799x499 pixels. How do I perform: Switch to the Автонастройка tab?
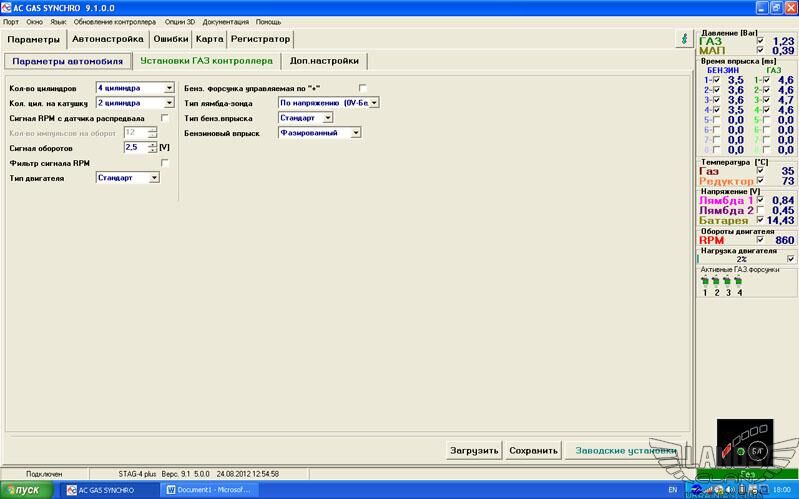pyautogui.click(x=108, y=39)
